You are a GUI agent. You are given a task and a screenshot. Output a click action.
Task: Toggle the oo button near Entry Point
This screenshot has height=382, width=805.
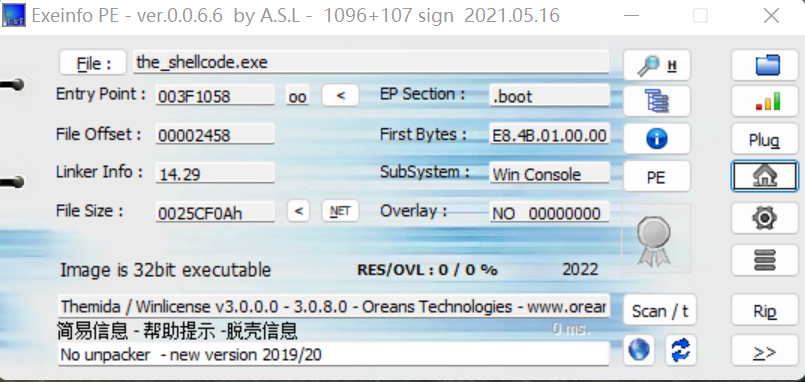pos(297,96)
